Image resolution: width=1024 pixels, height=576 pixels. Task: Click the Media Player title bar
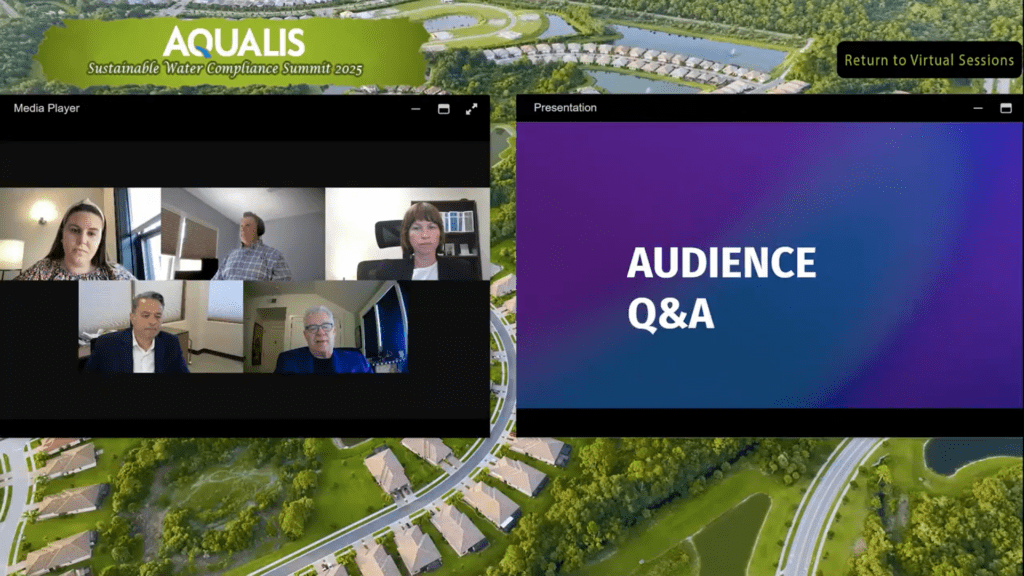(45, 108)
